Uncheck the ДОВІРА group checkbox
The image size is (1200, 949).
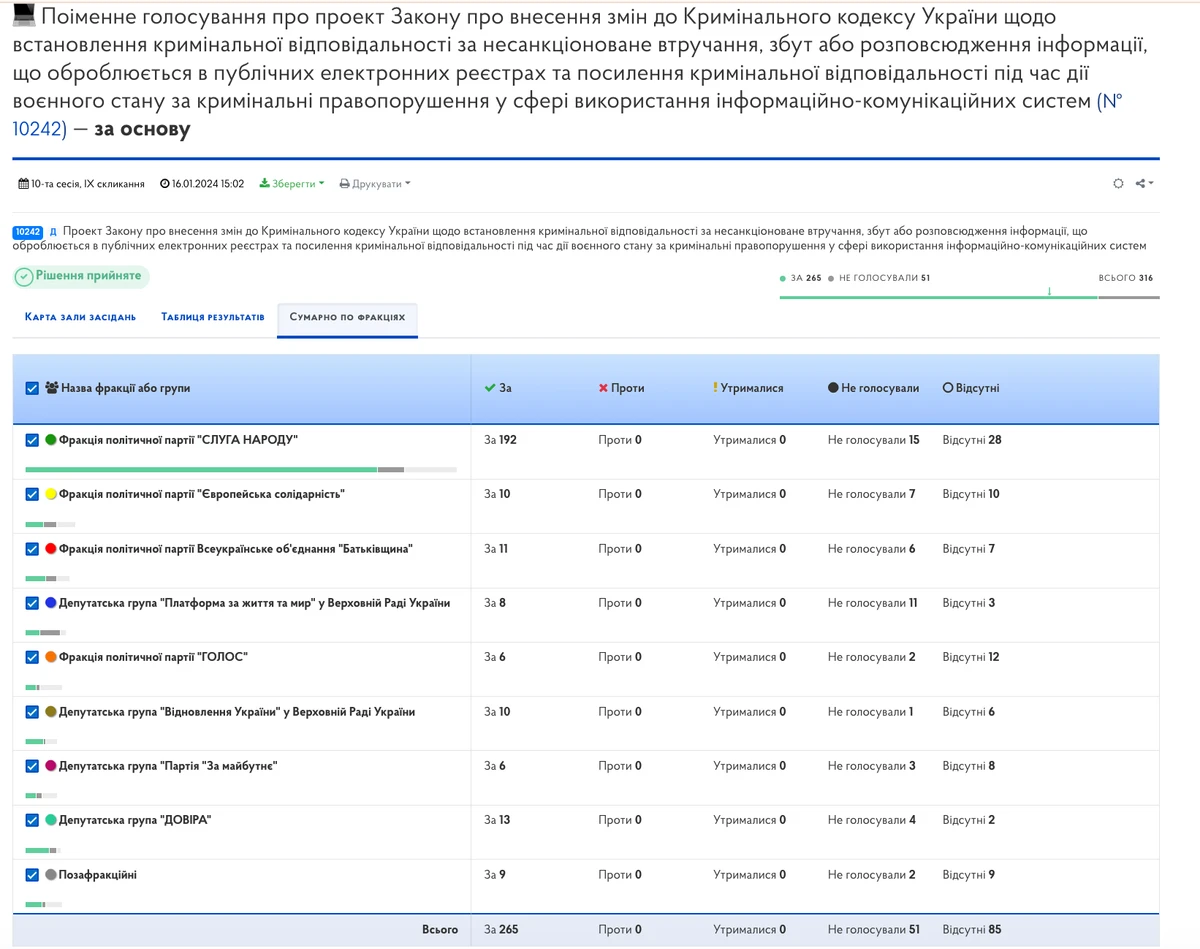tap(32, 820)
